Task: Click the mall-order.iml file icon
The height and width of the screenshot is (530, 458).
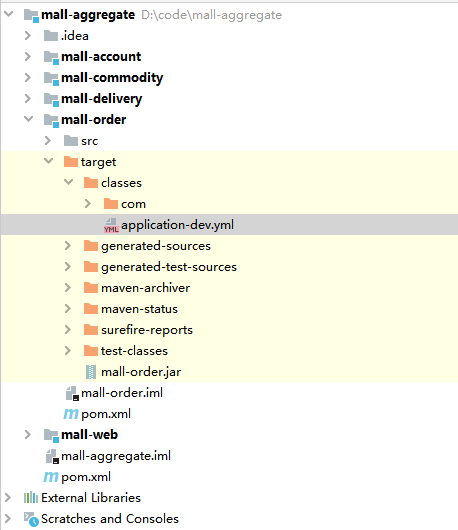Action: click(x=72, y=393)
